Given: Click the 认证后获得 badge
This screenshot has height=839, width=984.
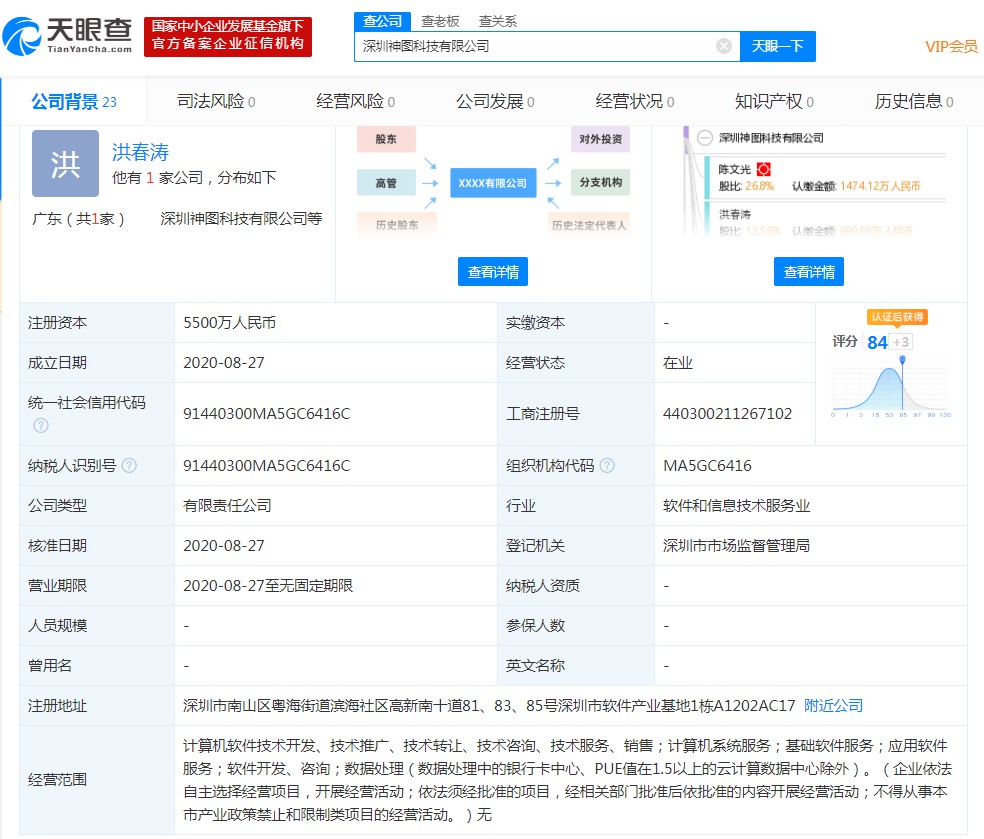Looking at the screenshot, I should point(897,317).
